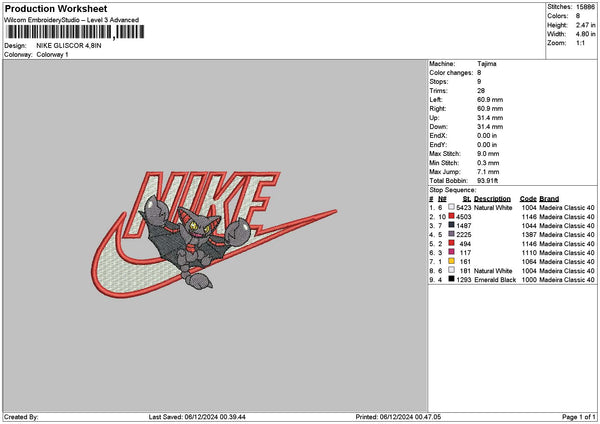This screenshot has width=600, height=424.
Task: Click the Total Bobbin value '93.91ft'
Action: click(x=488, y=181)
